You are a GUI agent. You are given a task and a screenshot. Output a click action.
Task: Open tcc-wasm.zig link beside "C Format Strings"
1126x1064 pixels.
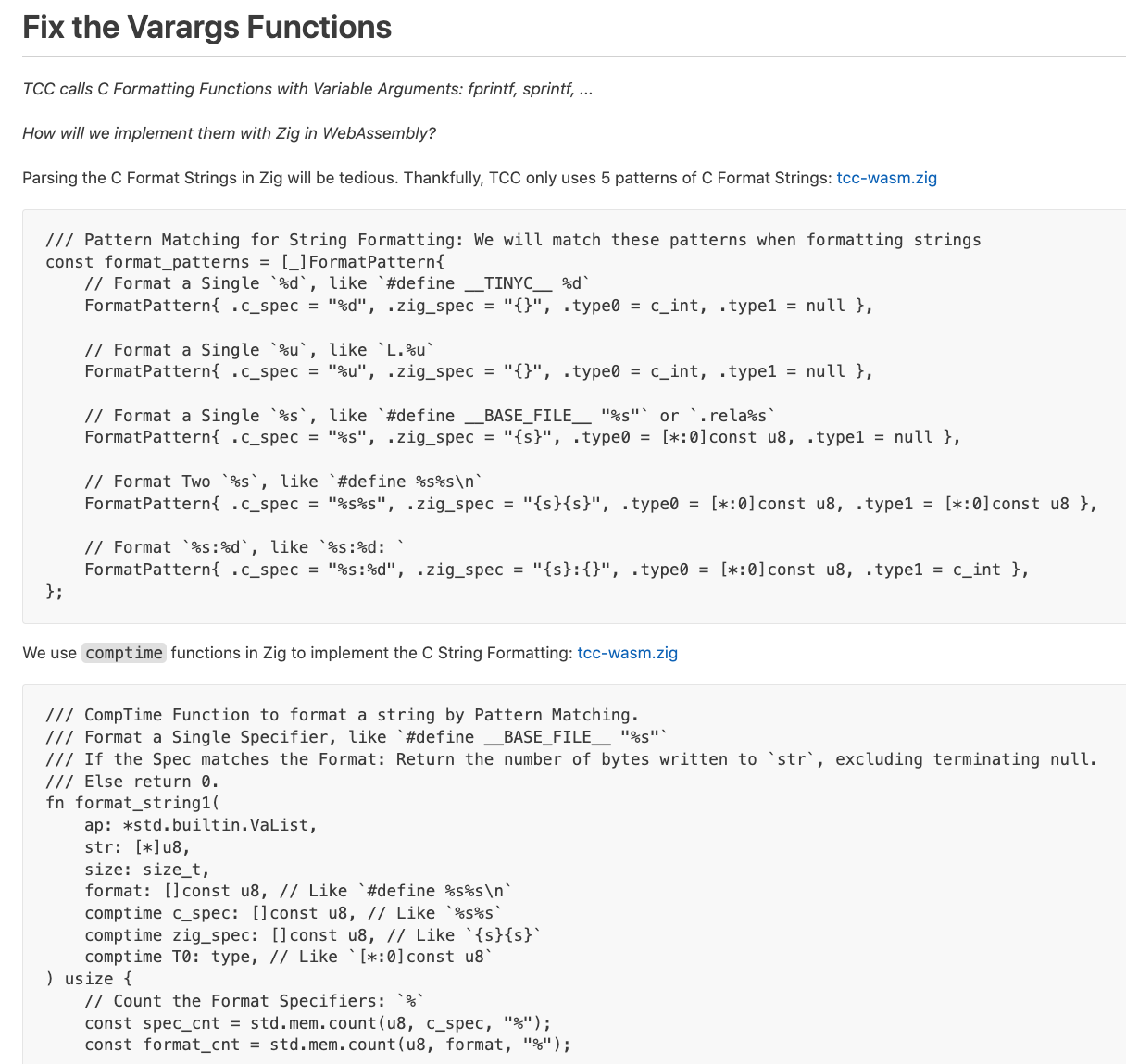886,178
